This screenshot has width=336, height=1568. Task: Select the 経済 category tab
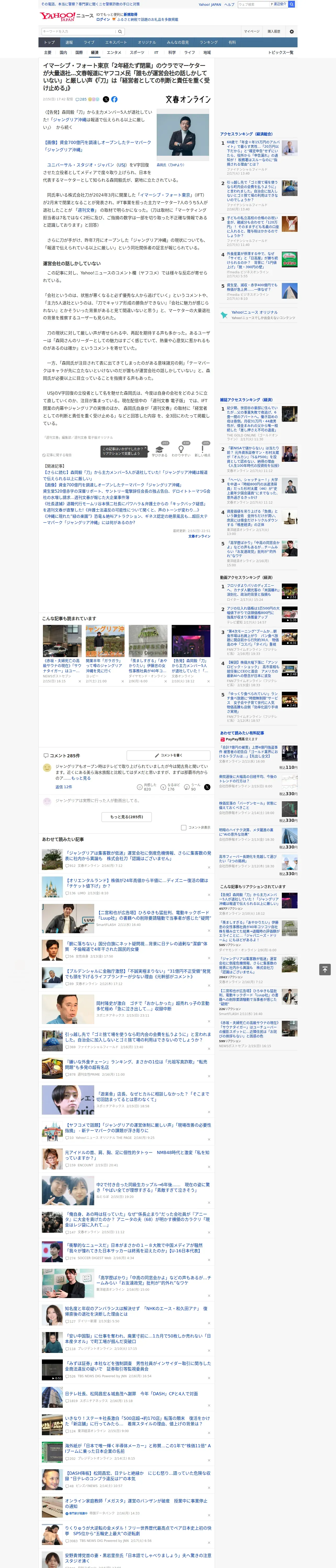tap(94, 52)
